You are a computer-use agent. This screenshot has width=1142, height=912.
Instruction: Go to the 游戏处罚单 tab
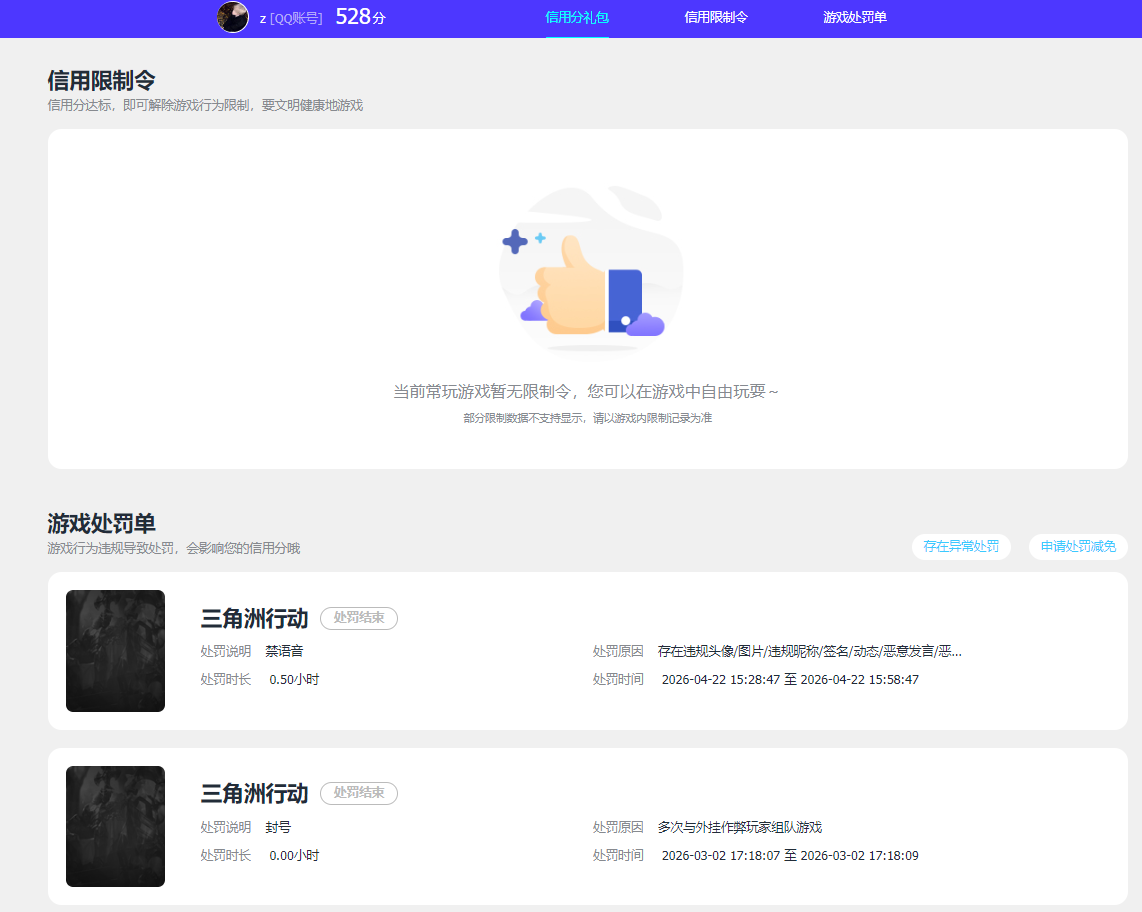(855, 17)
